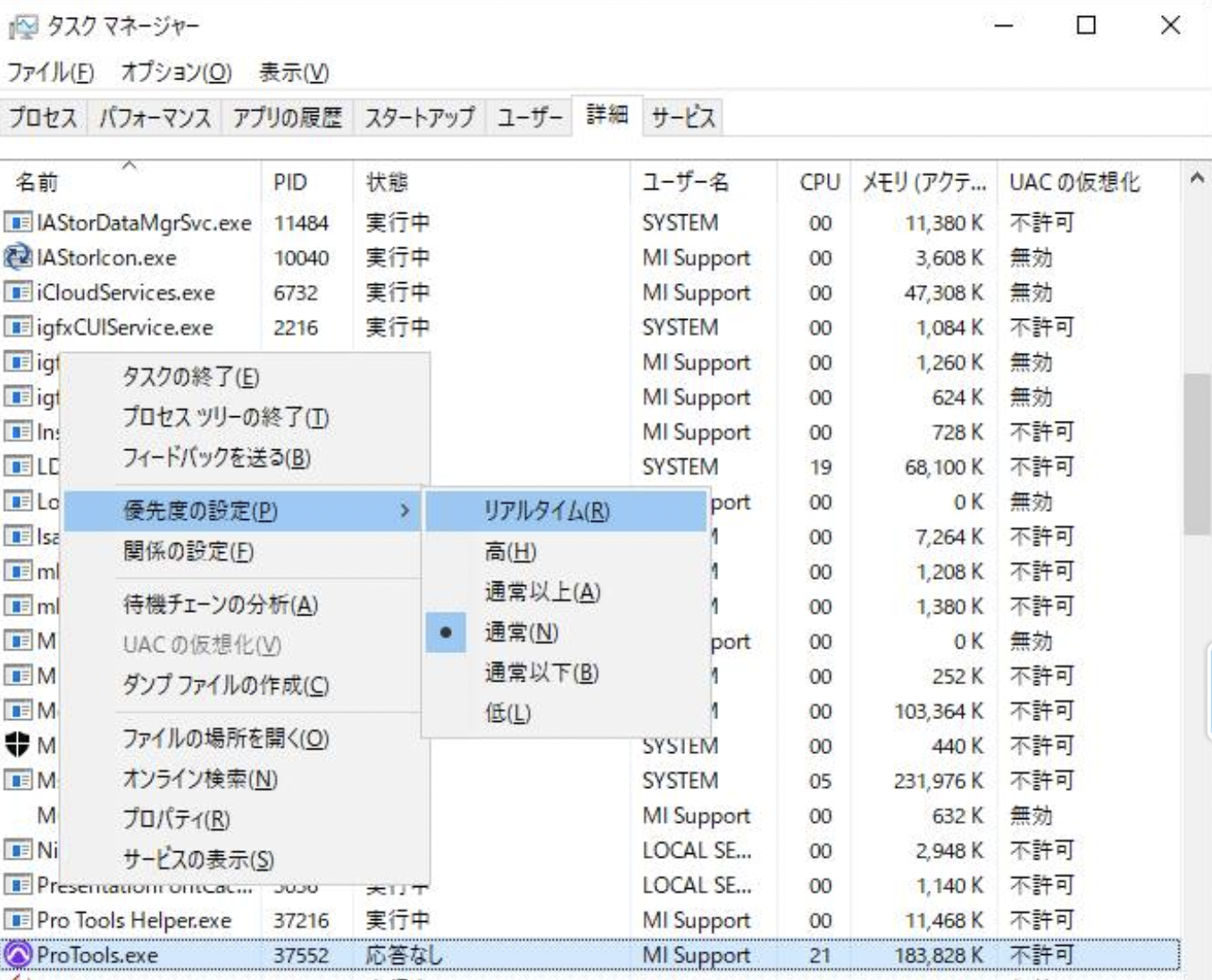Click the IAStorDataMgrSvc.exe process icon
Screen dimensions: 1212x980
[18, 222]
